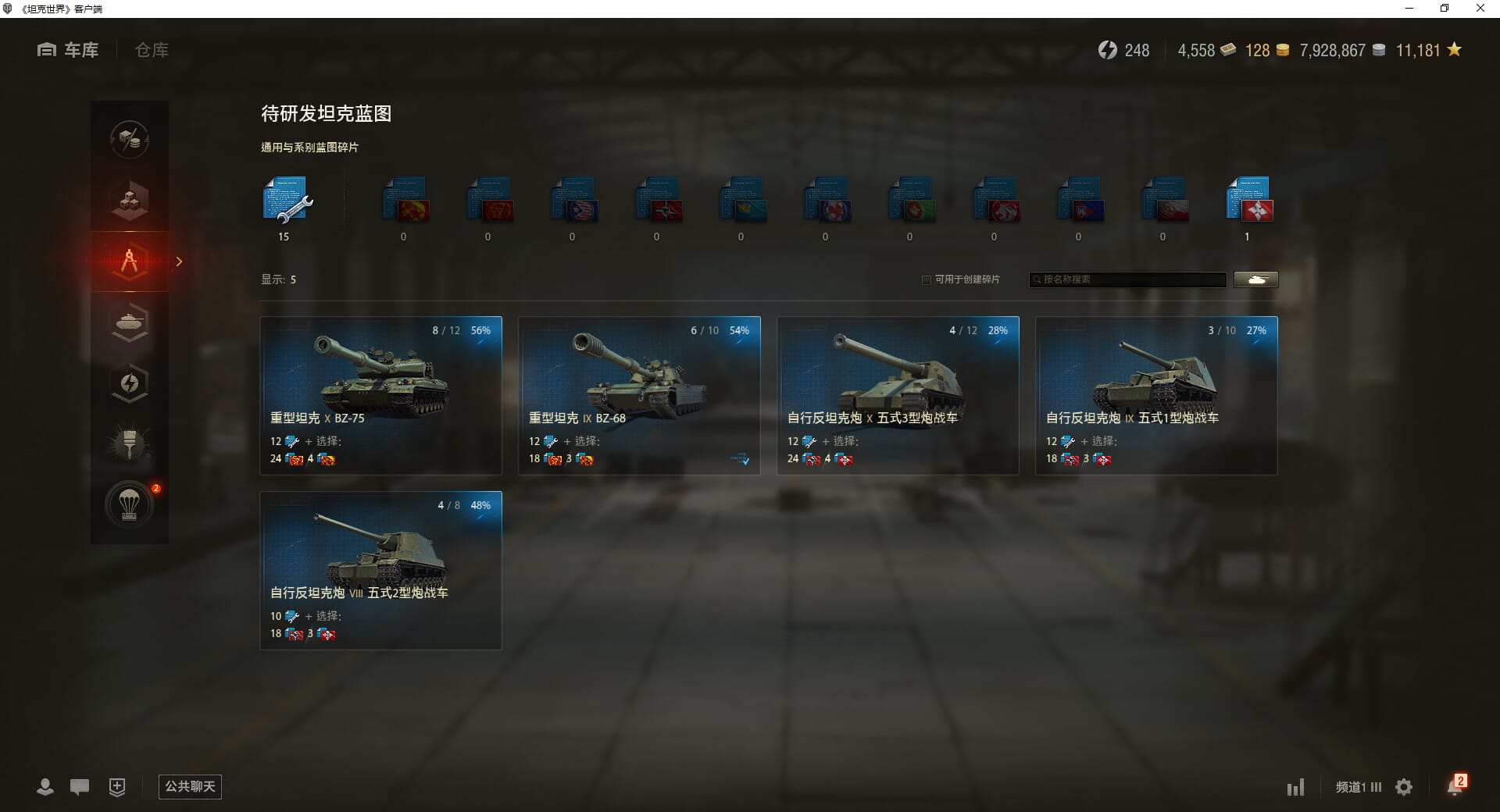1500x812 pixels.
Task: Expand the sidebar arrow next to blueprints
Action: click(179, 262)
